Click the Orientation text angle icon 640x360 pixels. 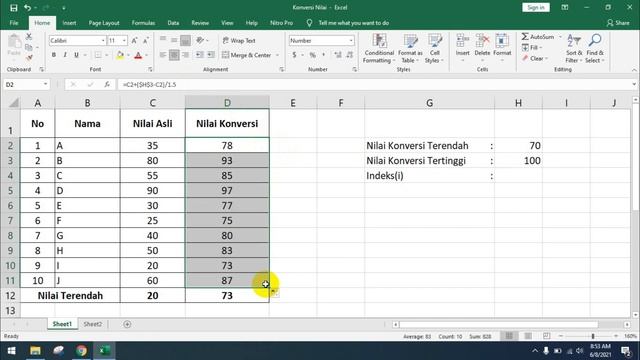[200, 40]
